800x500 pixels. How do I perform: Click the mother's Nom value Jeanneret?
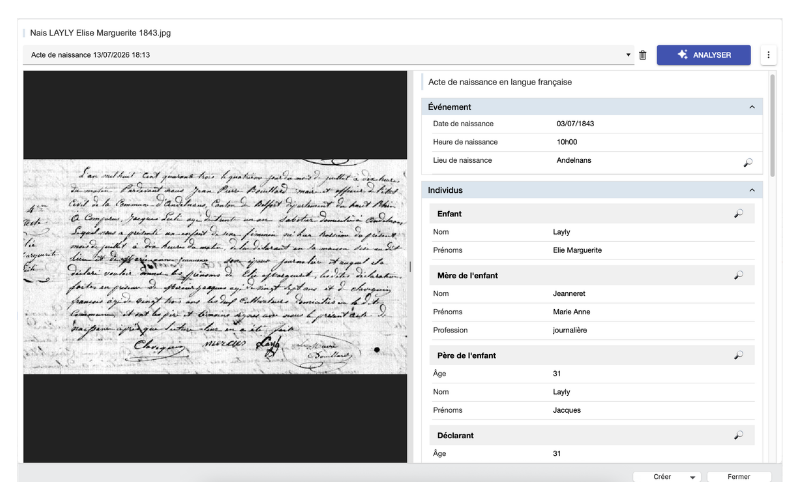pos(569,293)
